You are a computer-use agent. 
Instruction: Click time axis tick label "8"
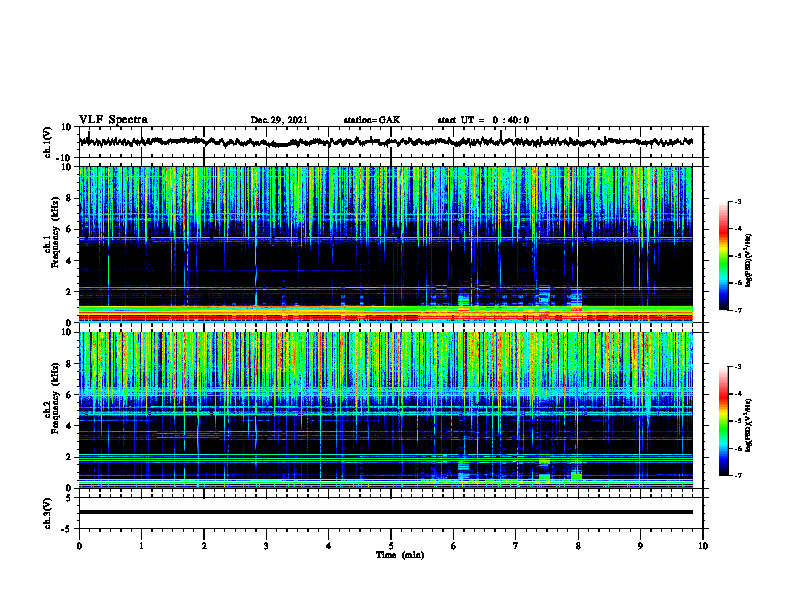point(578,546)
